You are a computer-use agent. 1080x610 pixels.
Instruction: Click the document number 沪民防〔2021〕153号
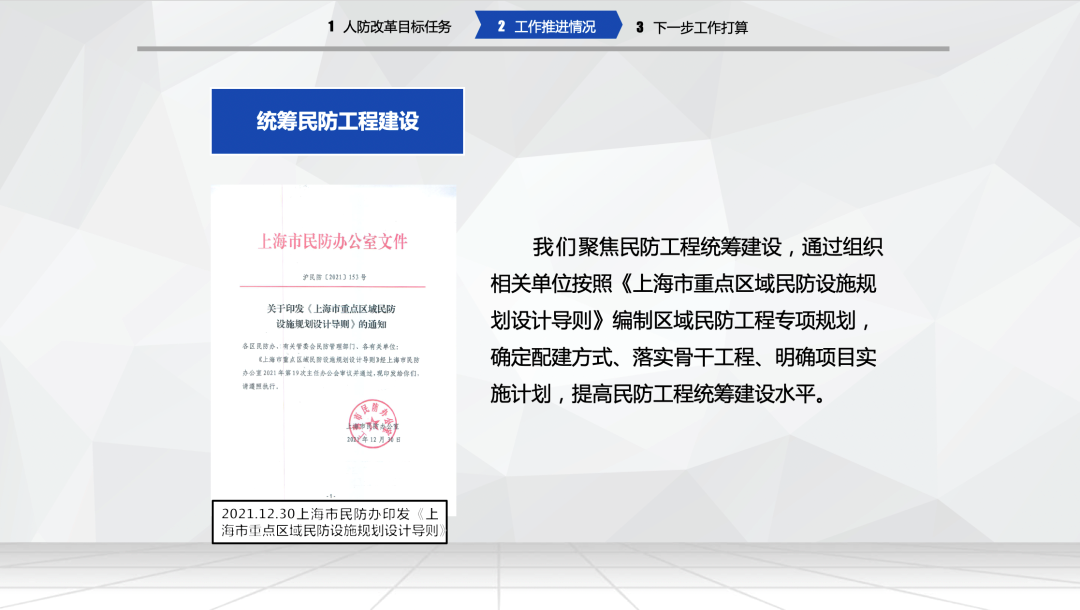335,277
